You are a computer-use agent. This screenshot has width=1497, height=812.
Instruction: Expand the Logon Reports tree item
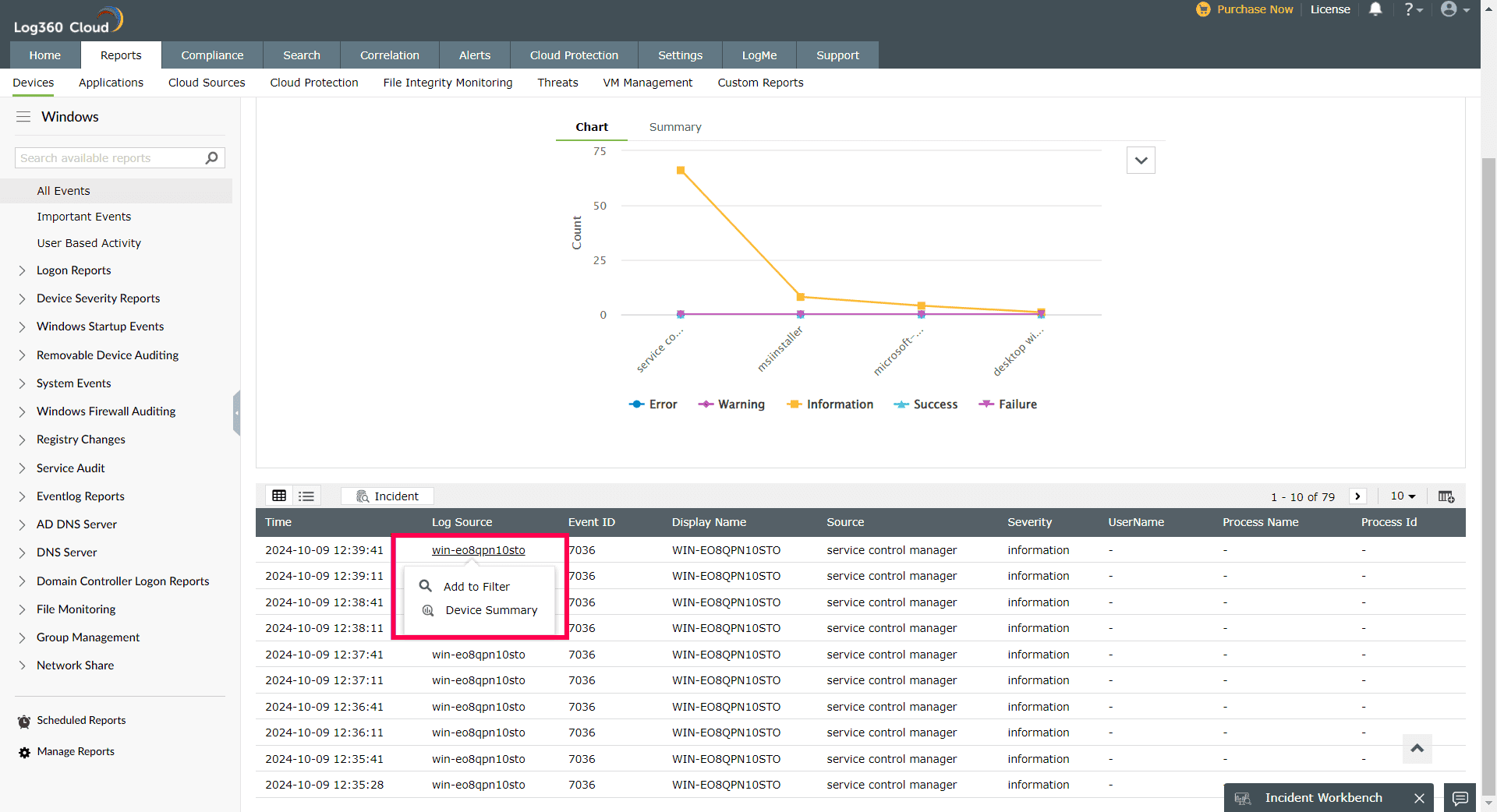[22, 270]
